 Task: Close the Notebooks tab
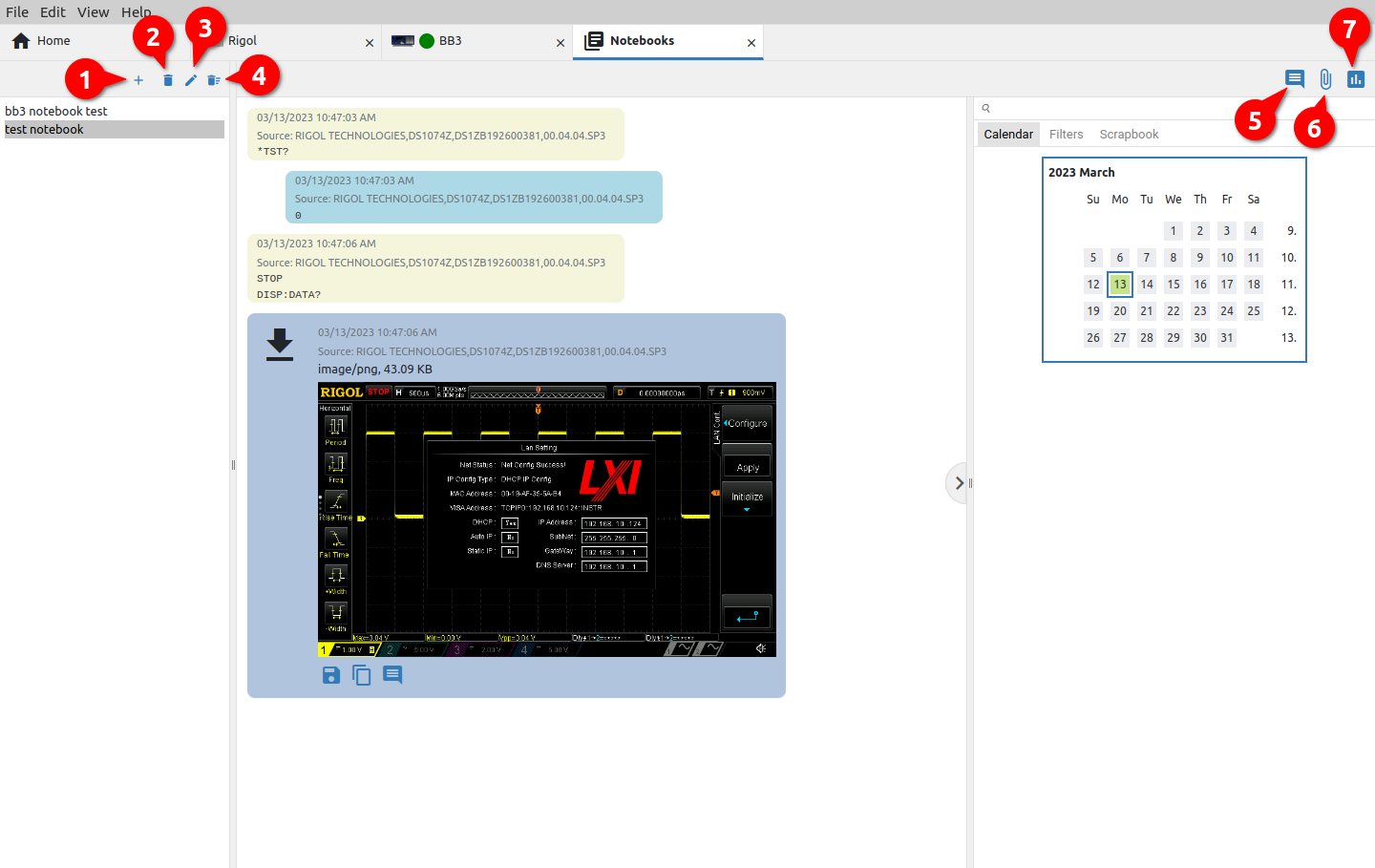click(751, 43)
